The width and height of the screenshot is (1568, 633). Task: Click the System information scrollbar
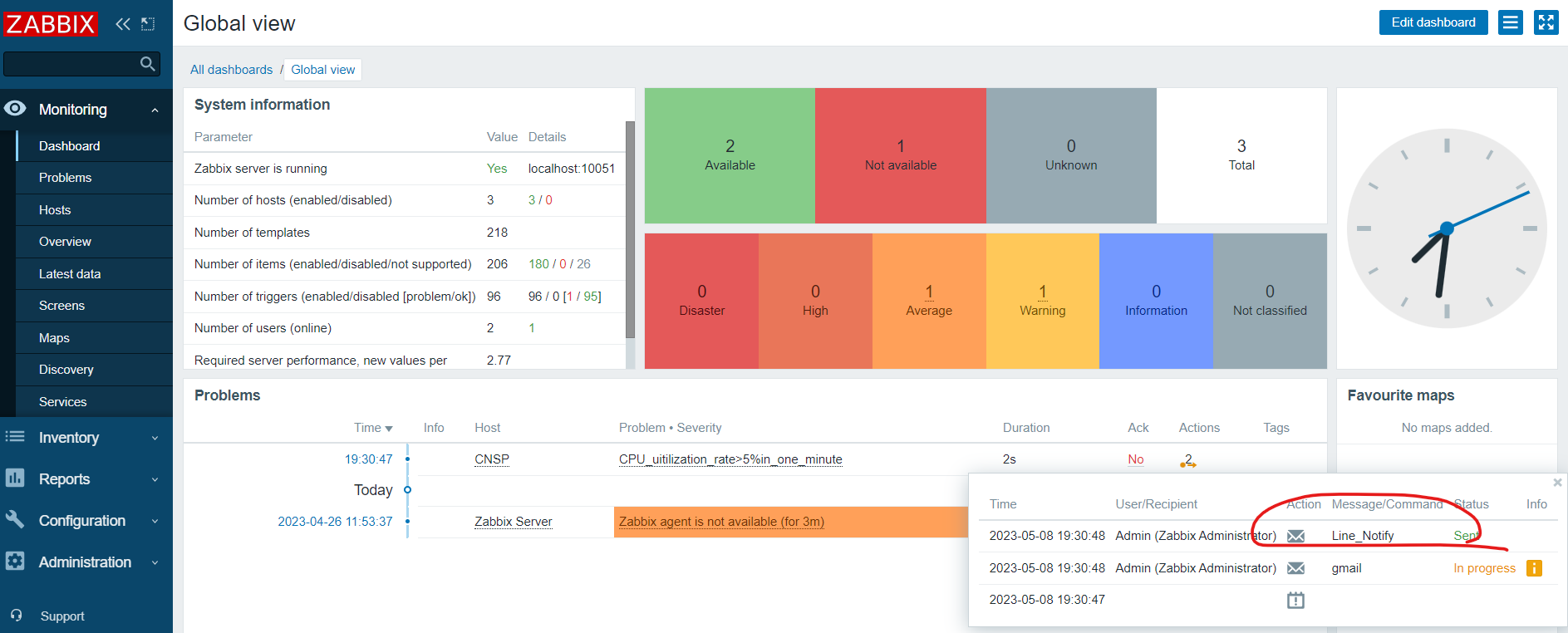tap(630, 230)
